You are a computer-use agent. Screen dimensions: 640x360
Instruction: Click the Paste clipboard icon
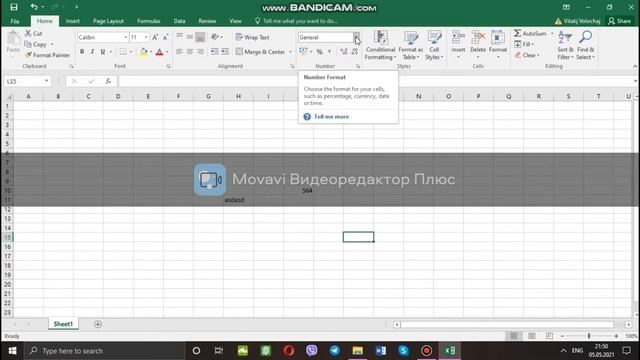13,39
